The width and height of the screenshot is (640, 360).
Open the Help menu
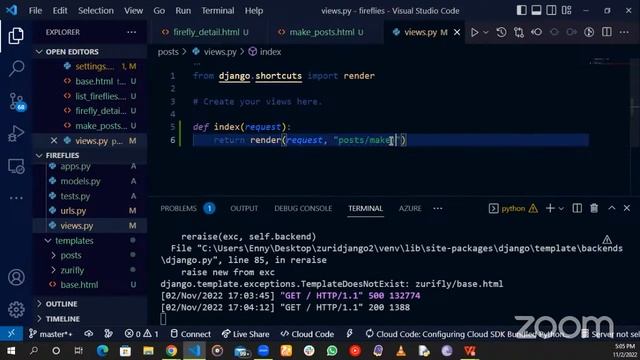click(254, 11)
